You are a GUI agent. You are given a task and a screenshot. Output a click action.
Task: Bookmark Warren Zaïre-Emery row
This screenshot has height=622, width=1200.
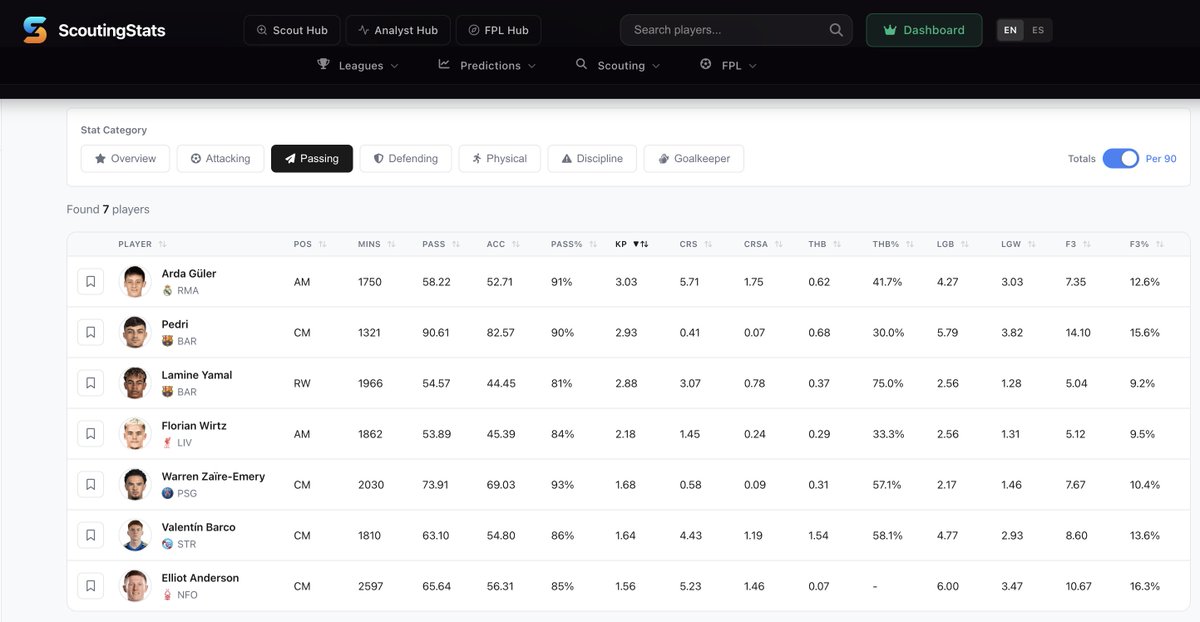tap(90, 485)
